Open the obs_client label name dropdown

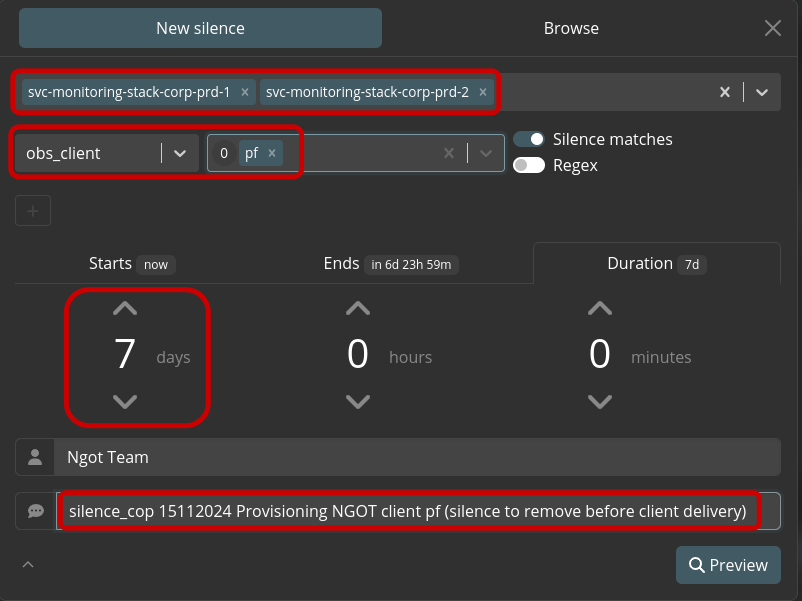[180, 153]
